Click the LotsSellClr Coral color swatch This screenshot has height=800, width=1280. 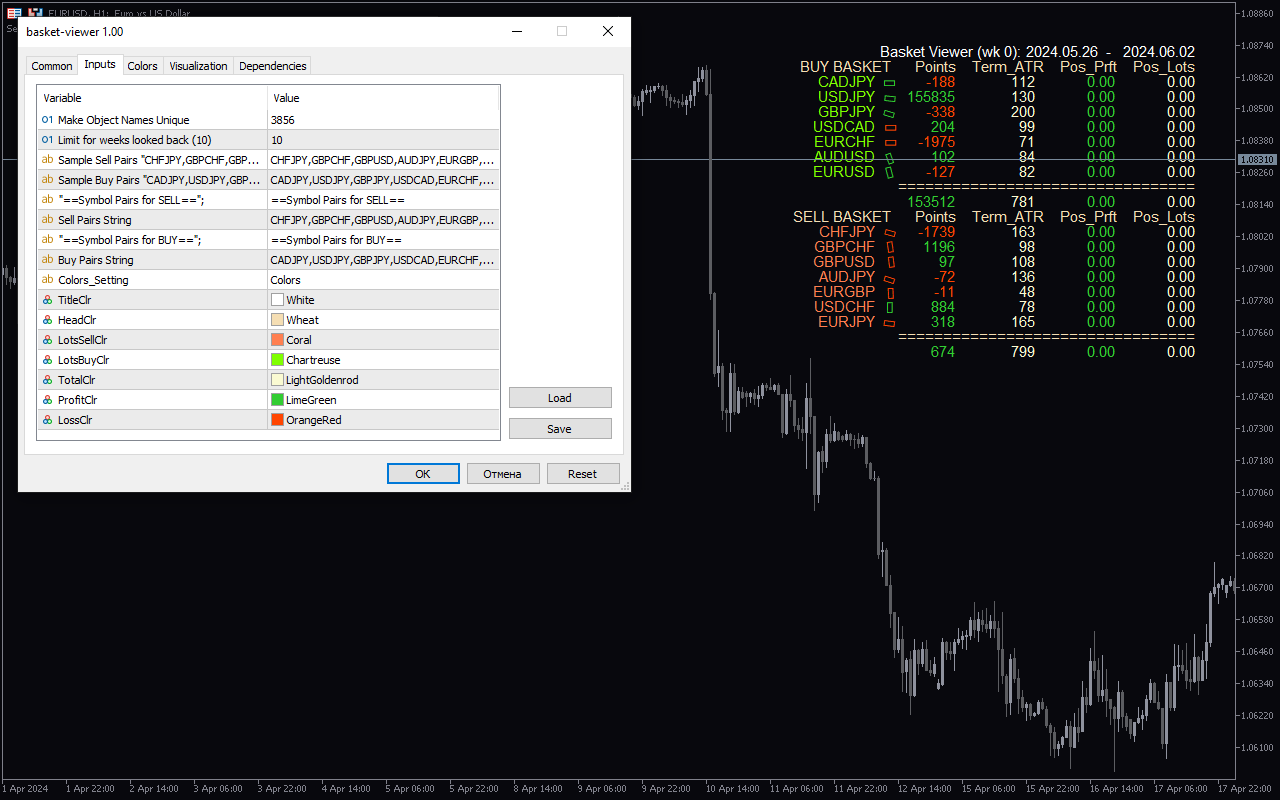pyautogui.click(x=277, y=340)
